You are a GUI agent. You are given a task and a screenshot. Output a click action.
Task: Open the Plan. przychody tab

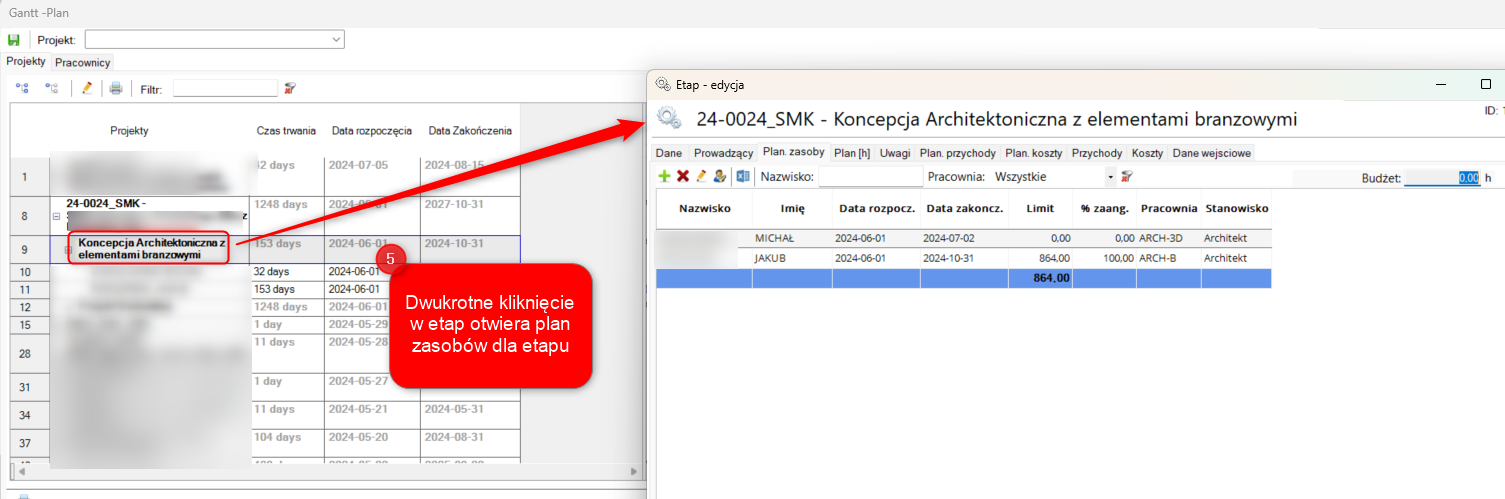pos(958,153)
